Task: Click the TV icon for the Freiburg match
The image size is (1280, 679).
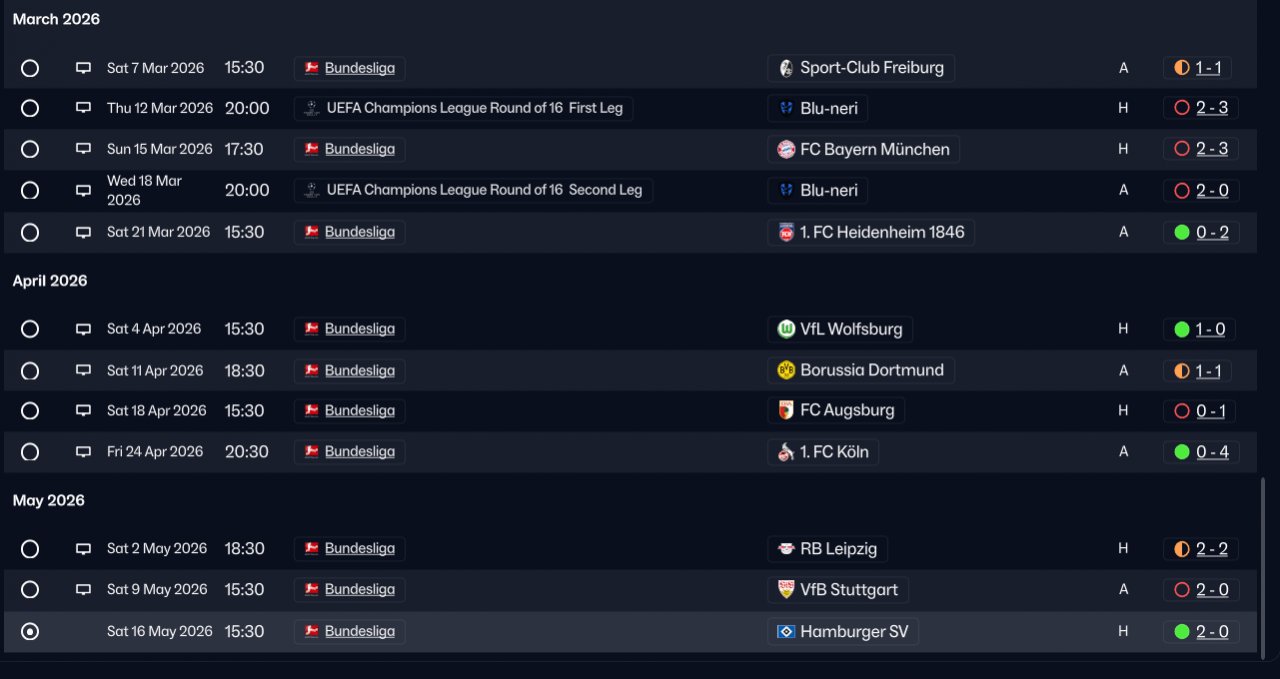Action: 84,68
